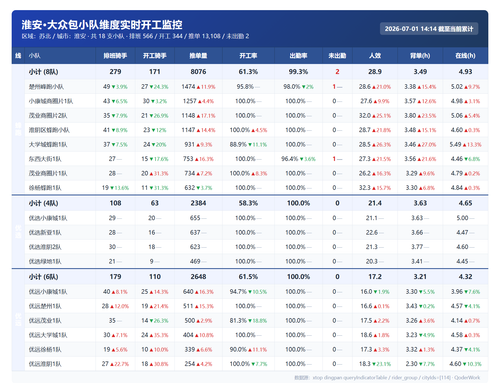The image size is (500, 383).
Task: Click the 81.3% 开工率 cell
Action: coord(248,321)
